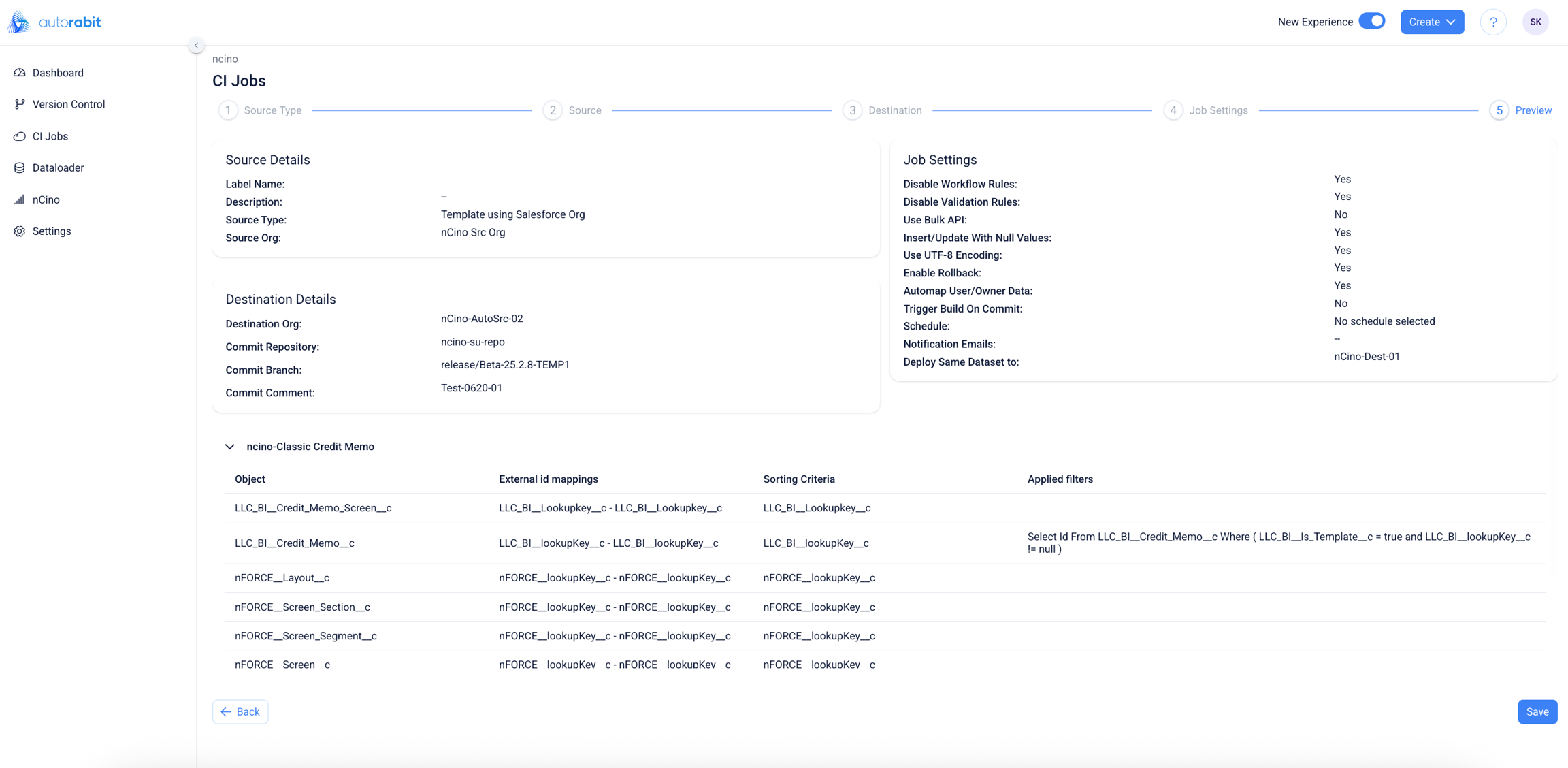
Task: Click the CI Jobs cloud icon
Action: [x=20, y=136]
